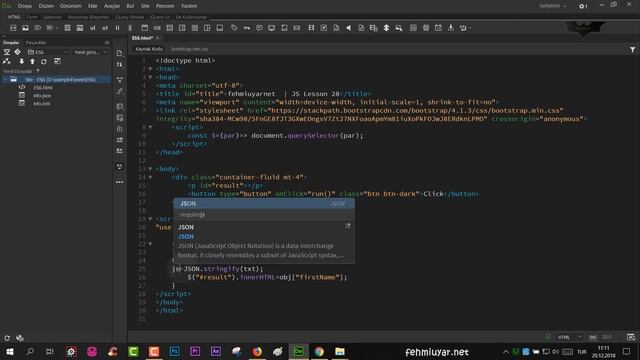Click the Keywords key icon
The height and width of the screenshot is (360, 640).
coord(247,28)
